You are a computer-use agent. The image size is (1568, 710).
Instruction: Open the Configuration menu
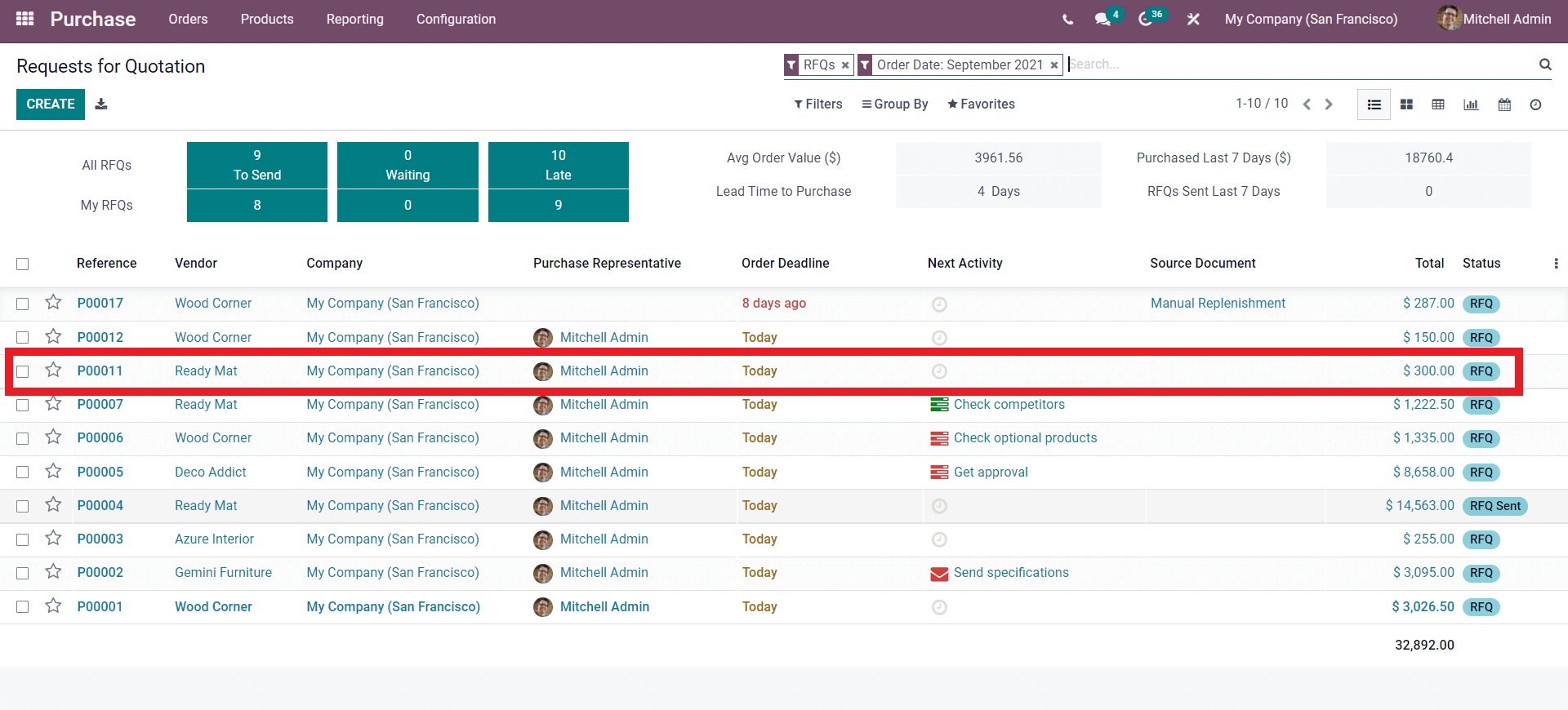456,19
